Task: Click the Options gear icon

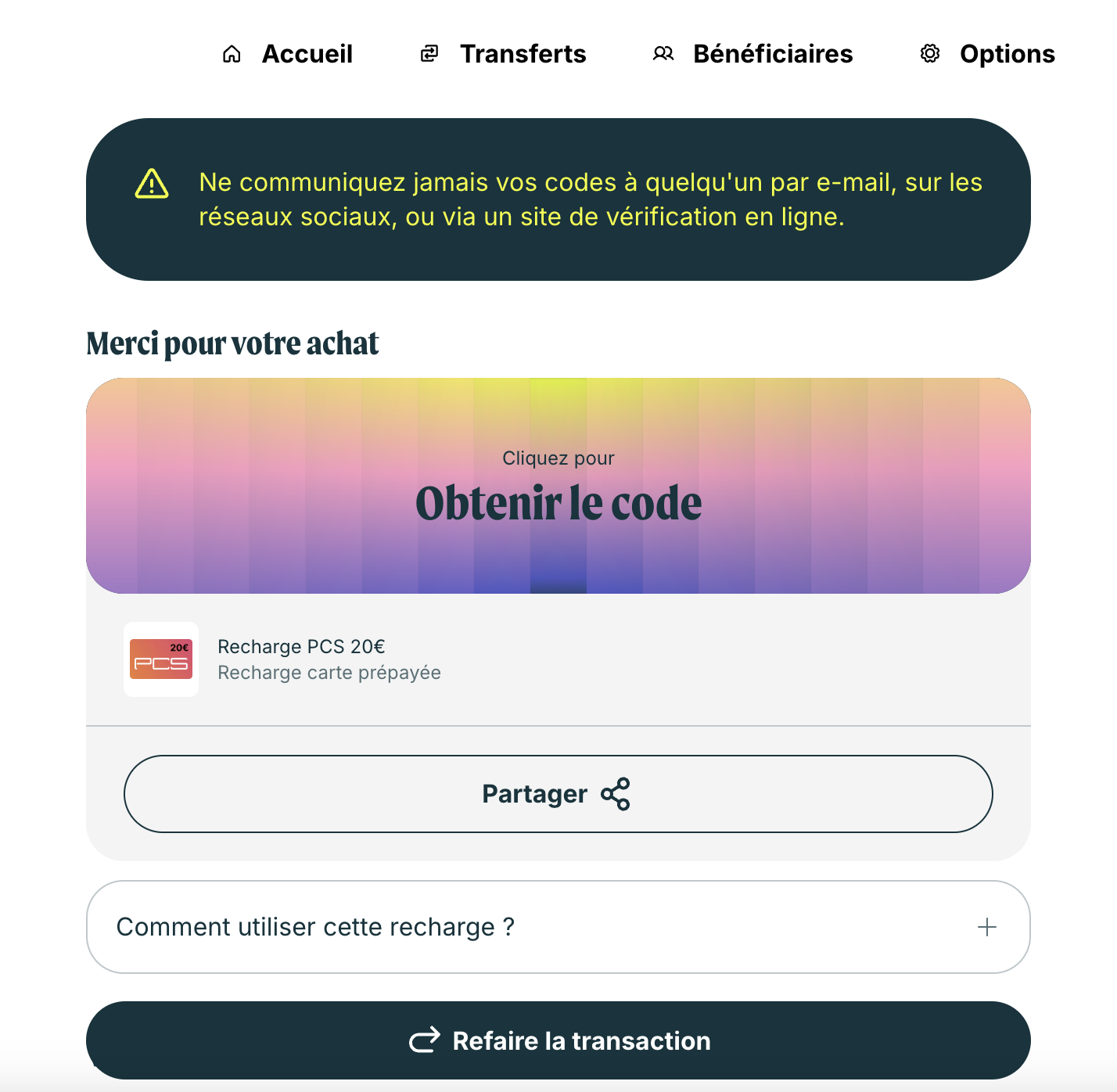Action: [x=930, y=54]
